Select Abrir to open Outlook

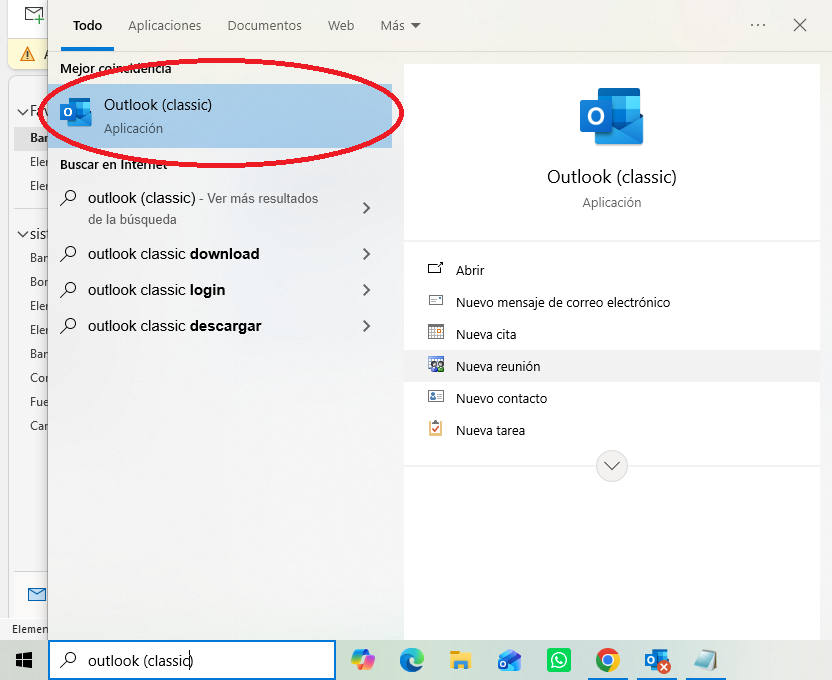[x=612, y=270]
